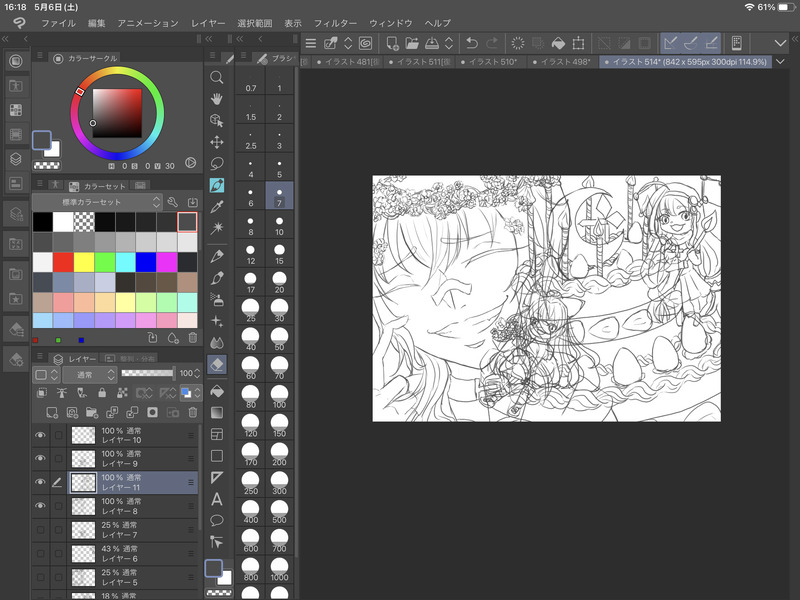Switch to the イラスト 498 canvas tab
The image size is (800, 600).
click(565, 62)
